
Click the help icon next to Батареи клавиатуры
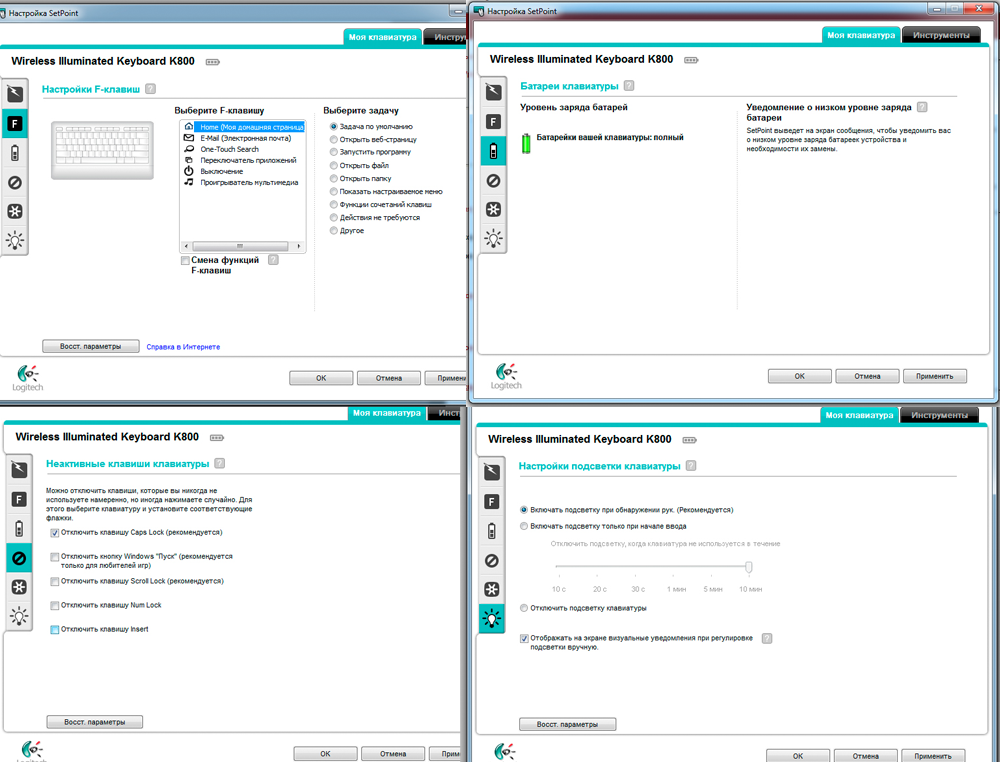point(629,85)
